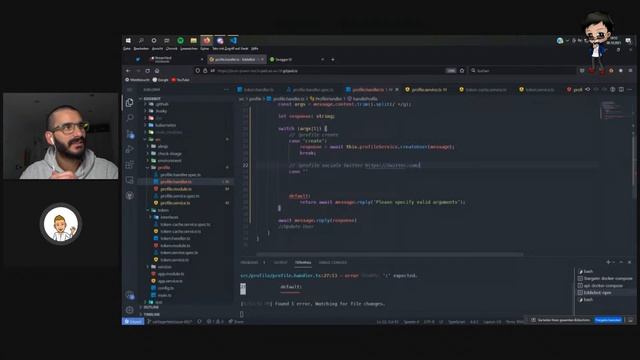Click the blue button in the notification

click(x=608, y=320)
